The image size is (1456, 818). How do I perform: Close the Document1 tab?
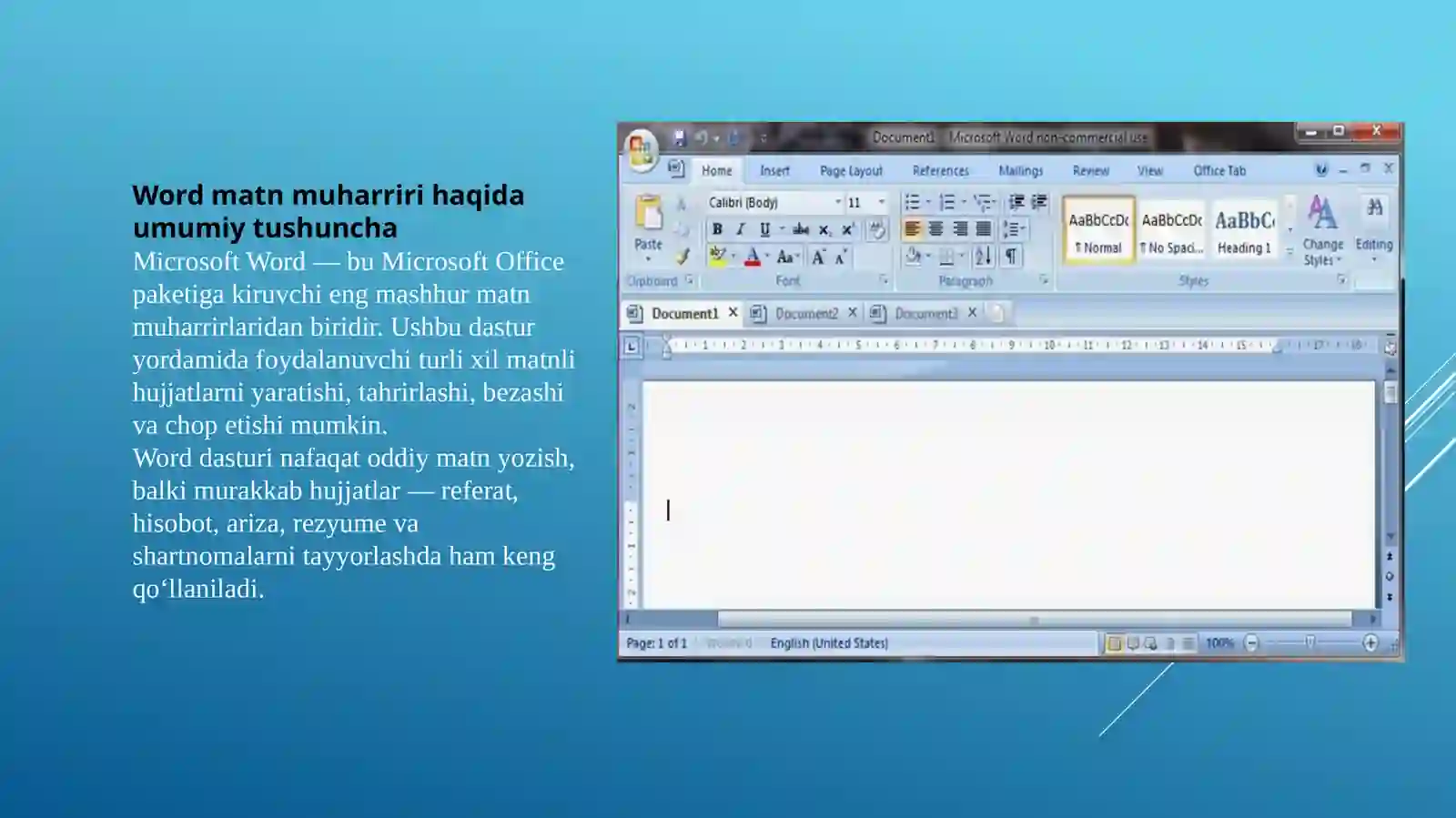click(733, 312)
